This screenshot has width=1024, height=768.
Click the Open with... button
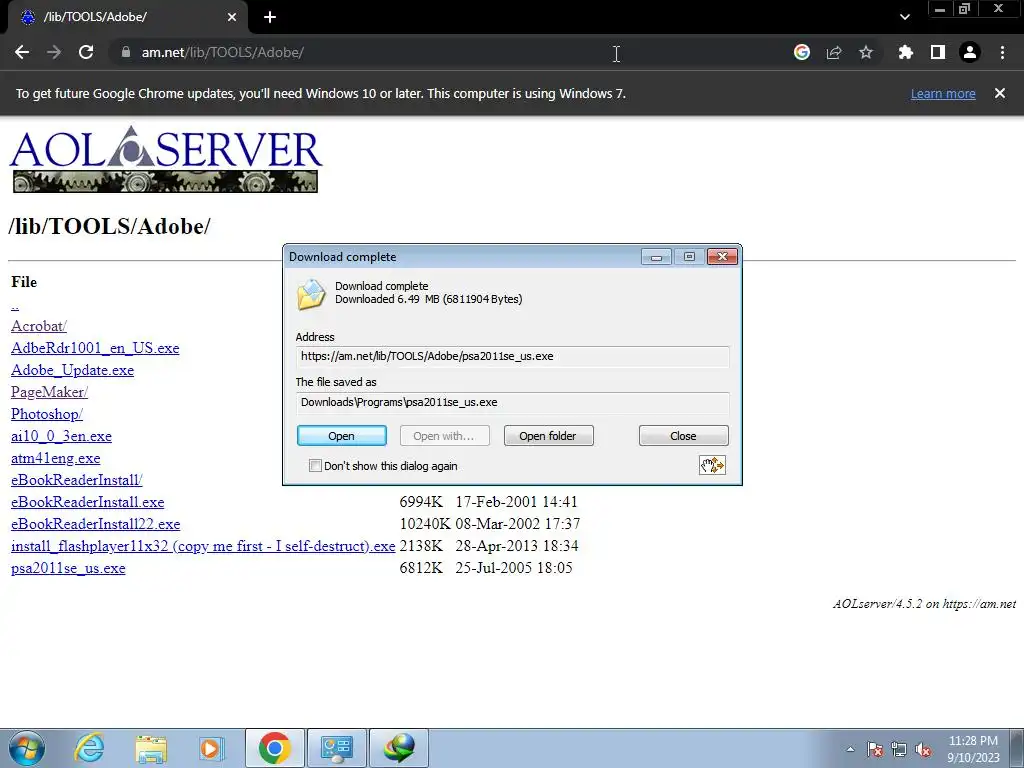[x=444, y=436]
